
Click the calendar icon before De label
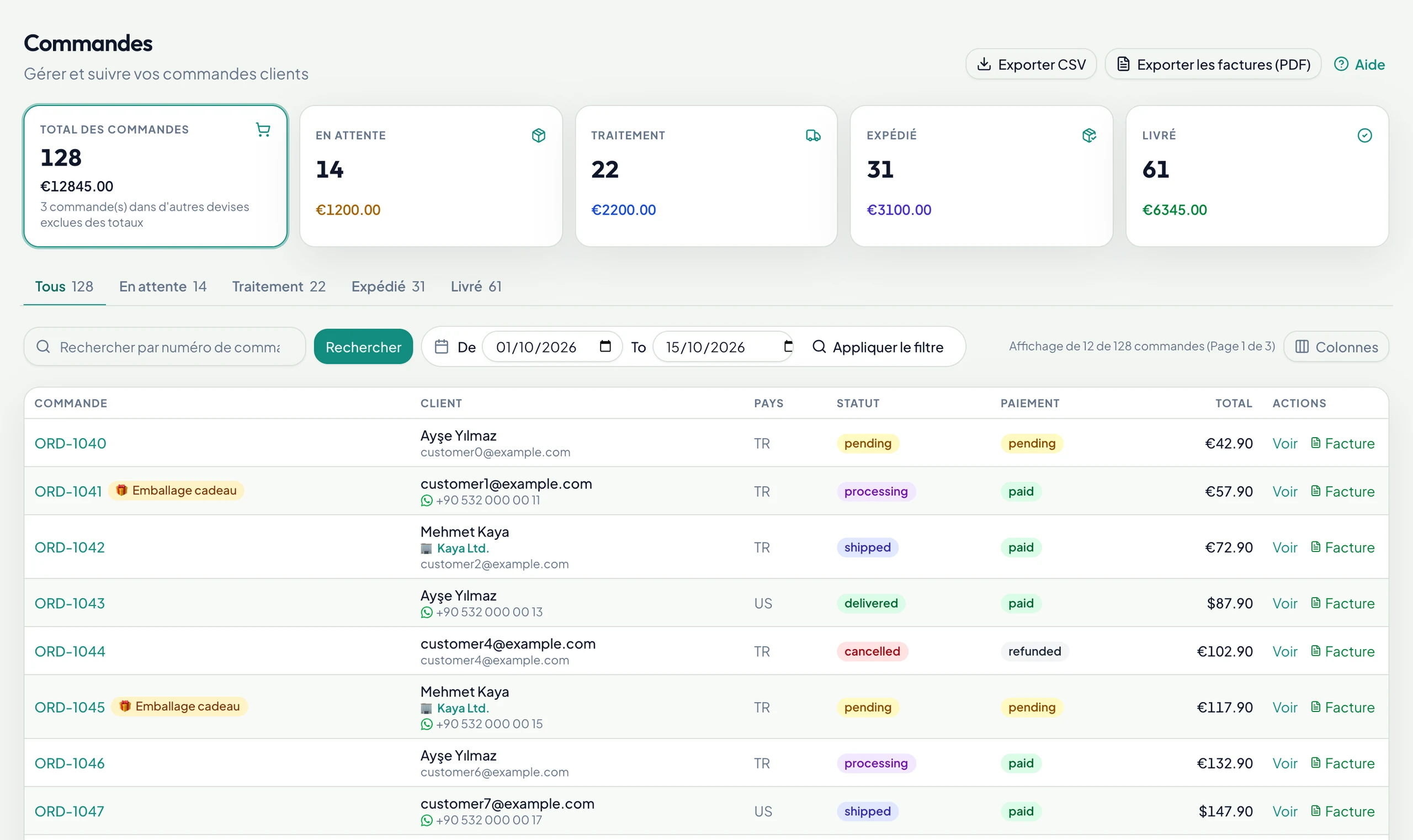442,347
